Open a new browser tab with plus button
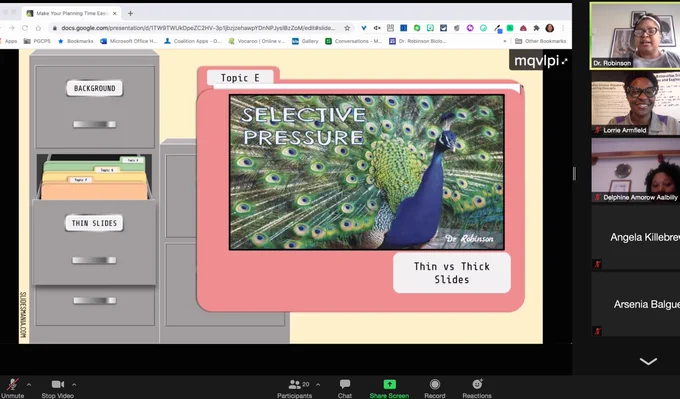Viewport: 680px width, 399px height. pos(130,13)
